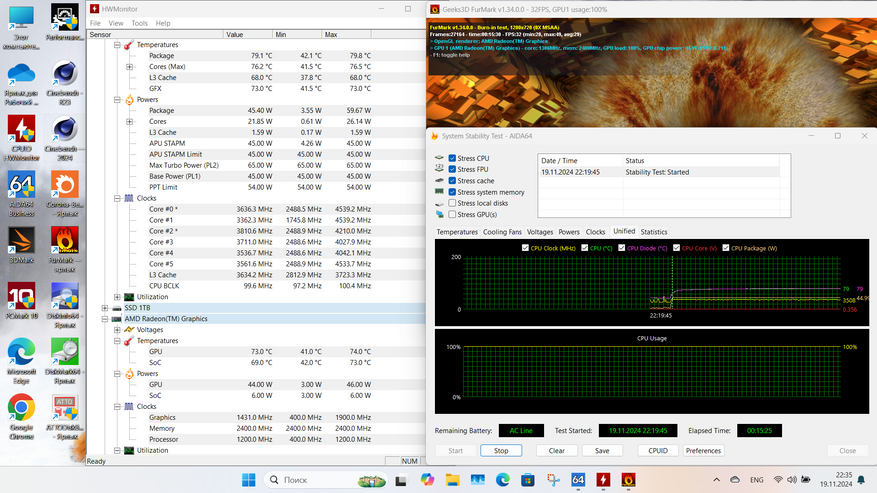Switch to AIDA64 Statistics tab
The height and width of the screenshot is (493, 877).
tap(654, 232)
